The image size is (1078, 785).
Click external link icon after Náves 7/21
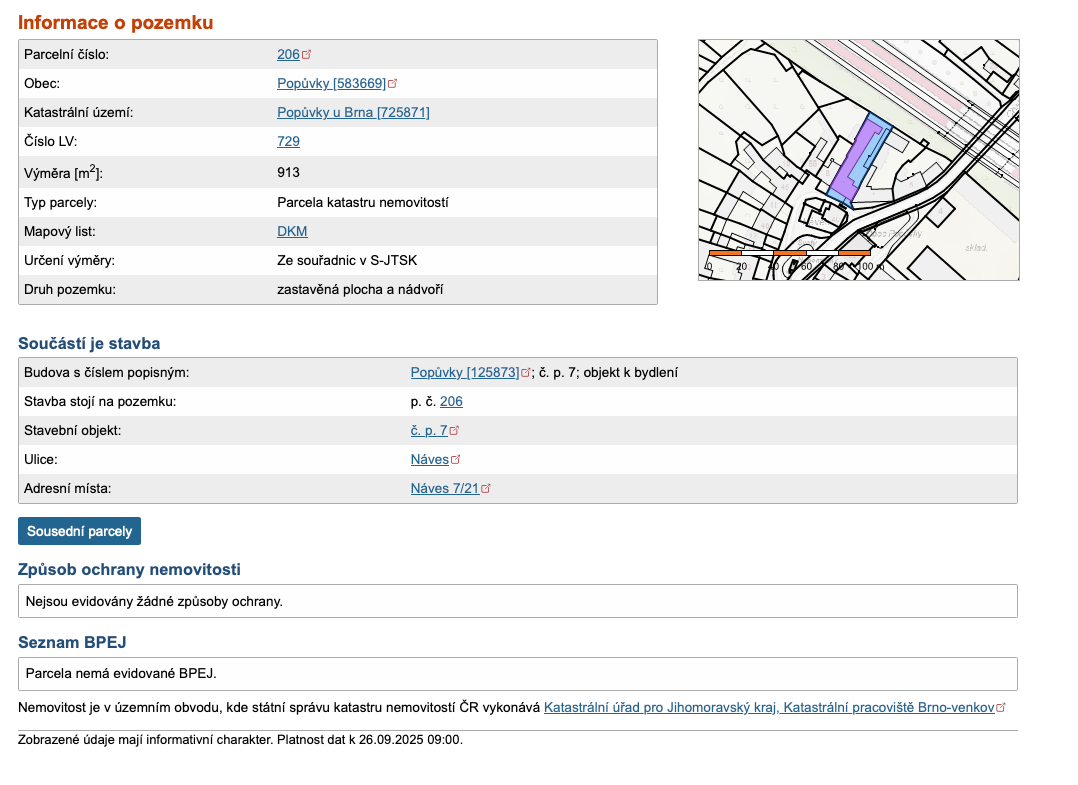coord(486,489)
